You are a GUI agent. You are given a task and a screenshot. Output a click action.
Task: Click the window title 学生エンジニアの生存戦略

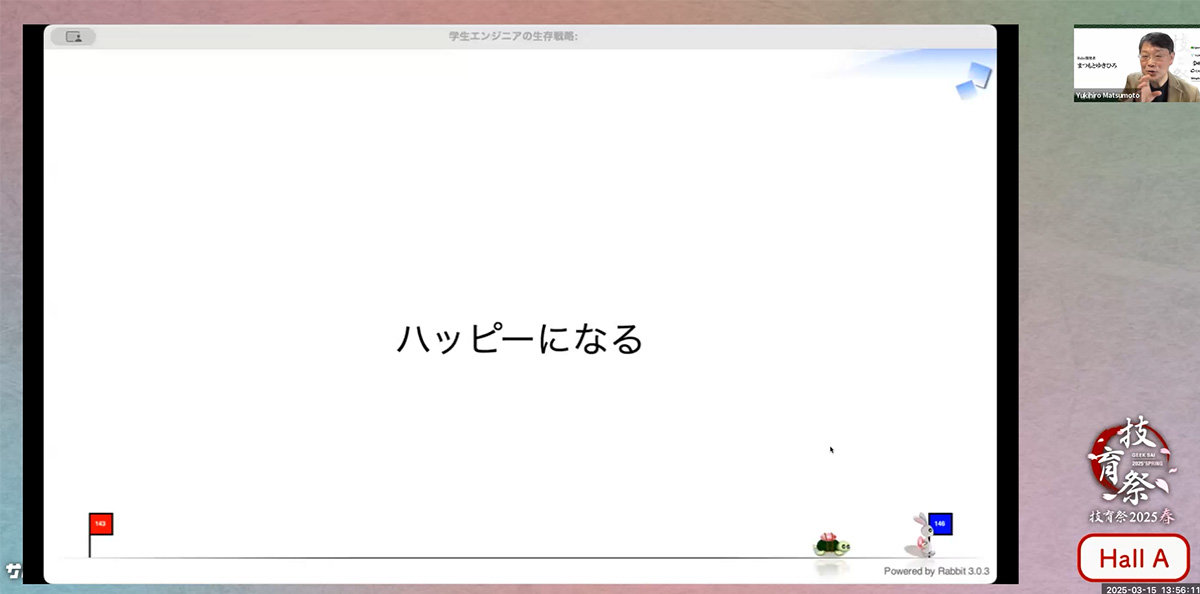(514, 37)
